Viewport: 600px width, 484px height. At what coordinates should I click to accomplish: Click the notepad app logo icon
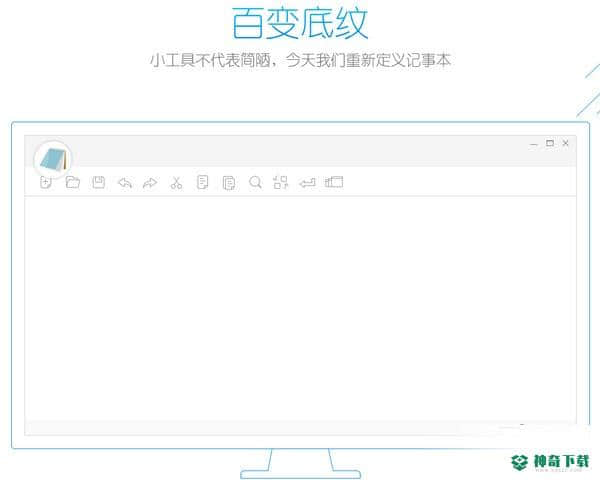[x=53, y=159]
